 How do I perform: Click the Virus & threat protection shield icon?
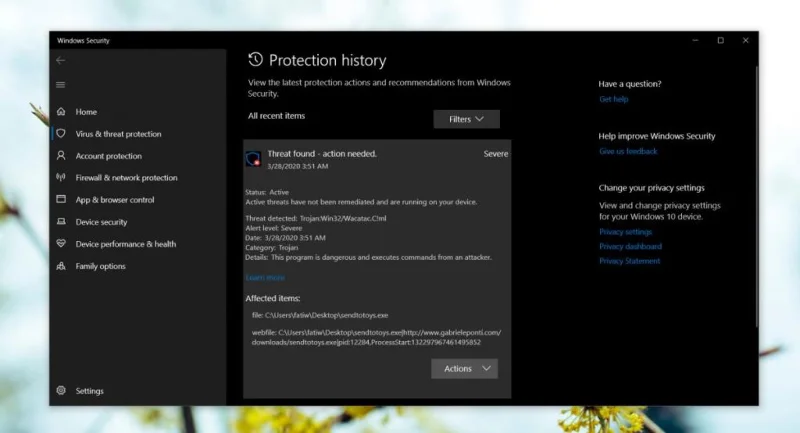[x=61, y=134]
